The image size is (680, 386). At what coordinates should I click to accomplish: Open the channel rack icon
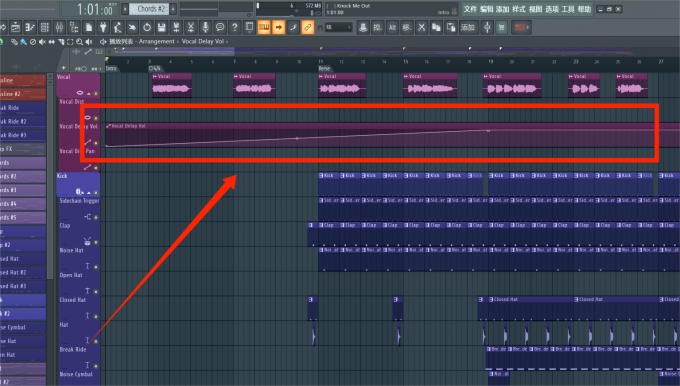pyautogui.click(x=45, y=27)
